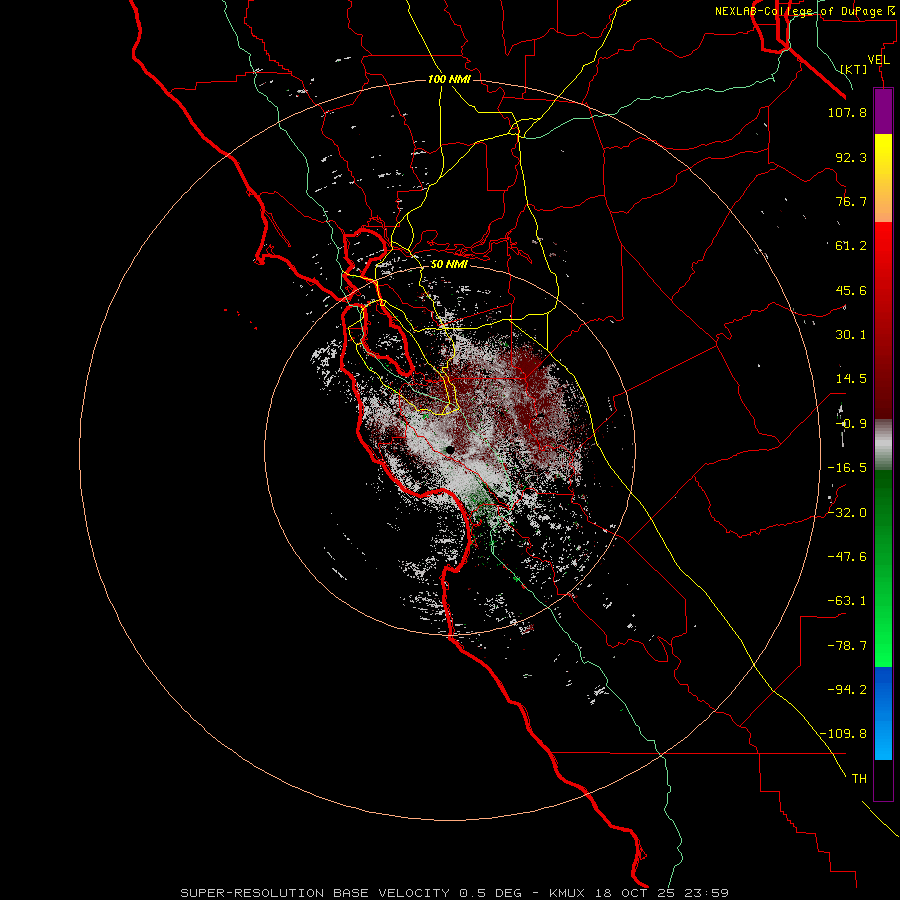
Task: Click the 92.3 velocity scale value
Action: (x=851, y=157)
